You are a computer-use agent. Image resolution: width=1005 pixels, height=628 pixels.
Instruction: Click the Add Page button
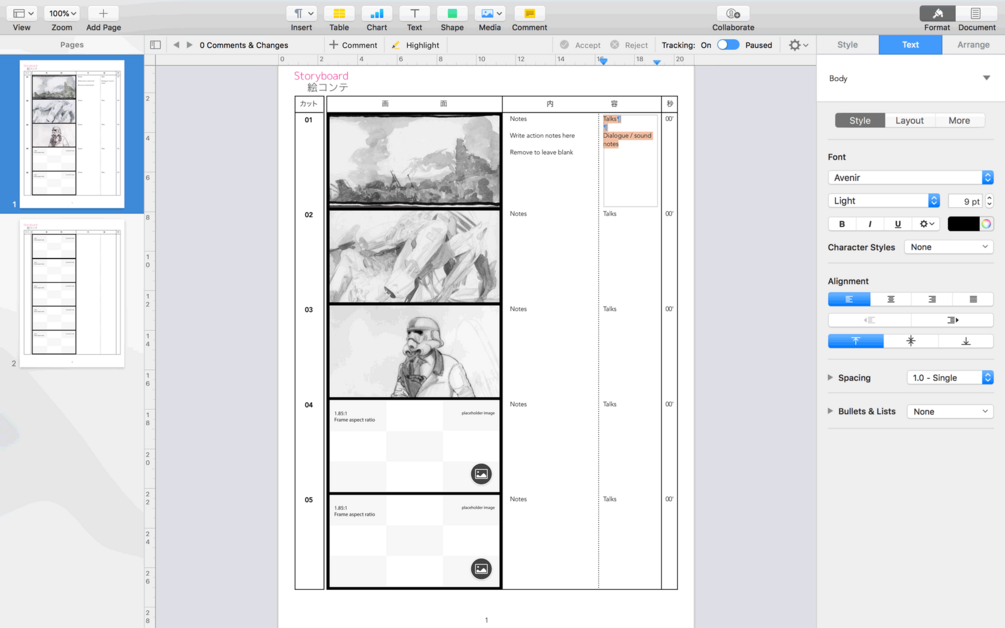[103, 13]
